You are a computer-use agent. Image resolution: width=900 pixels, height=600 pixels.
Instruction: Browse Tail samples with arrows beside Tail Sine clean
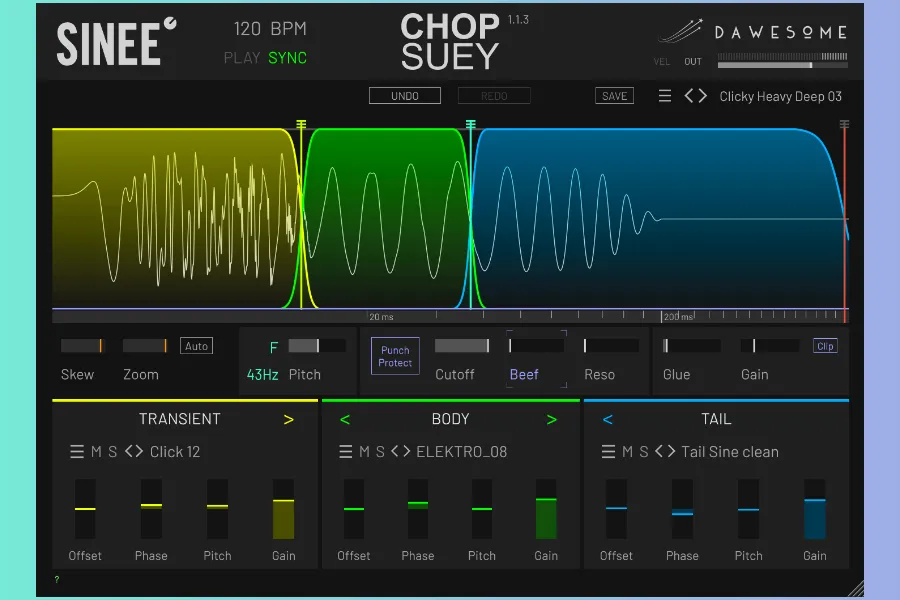point(665,452)
